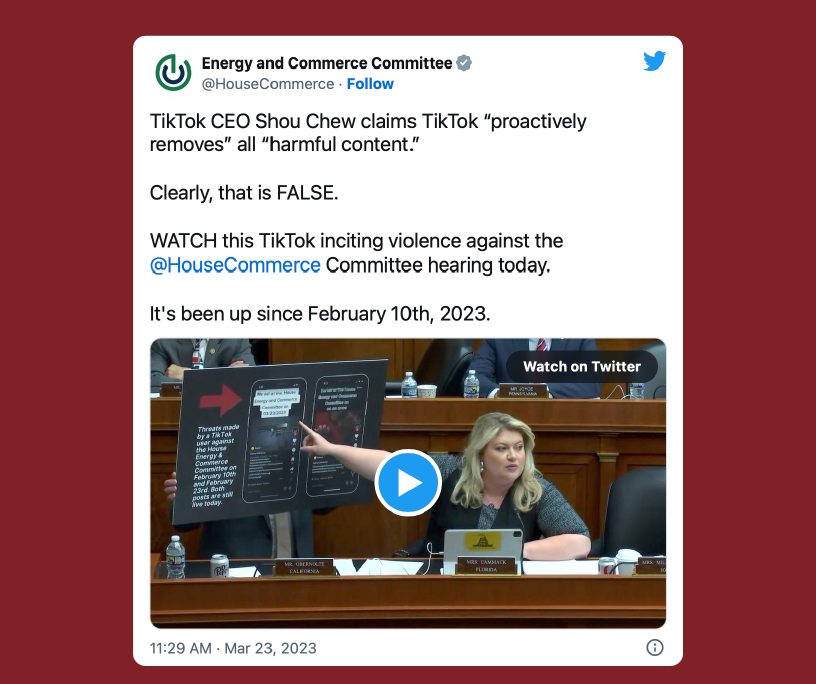This screenshot has width=816, height=684.
Task: Click the yellow flag sticker on the tablet
Action: point(482,541)
